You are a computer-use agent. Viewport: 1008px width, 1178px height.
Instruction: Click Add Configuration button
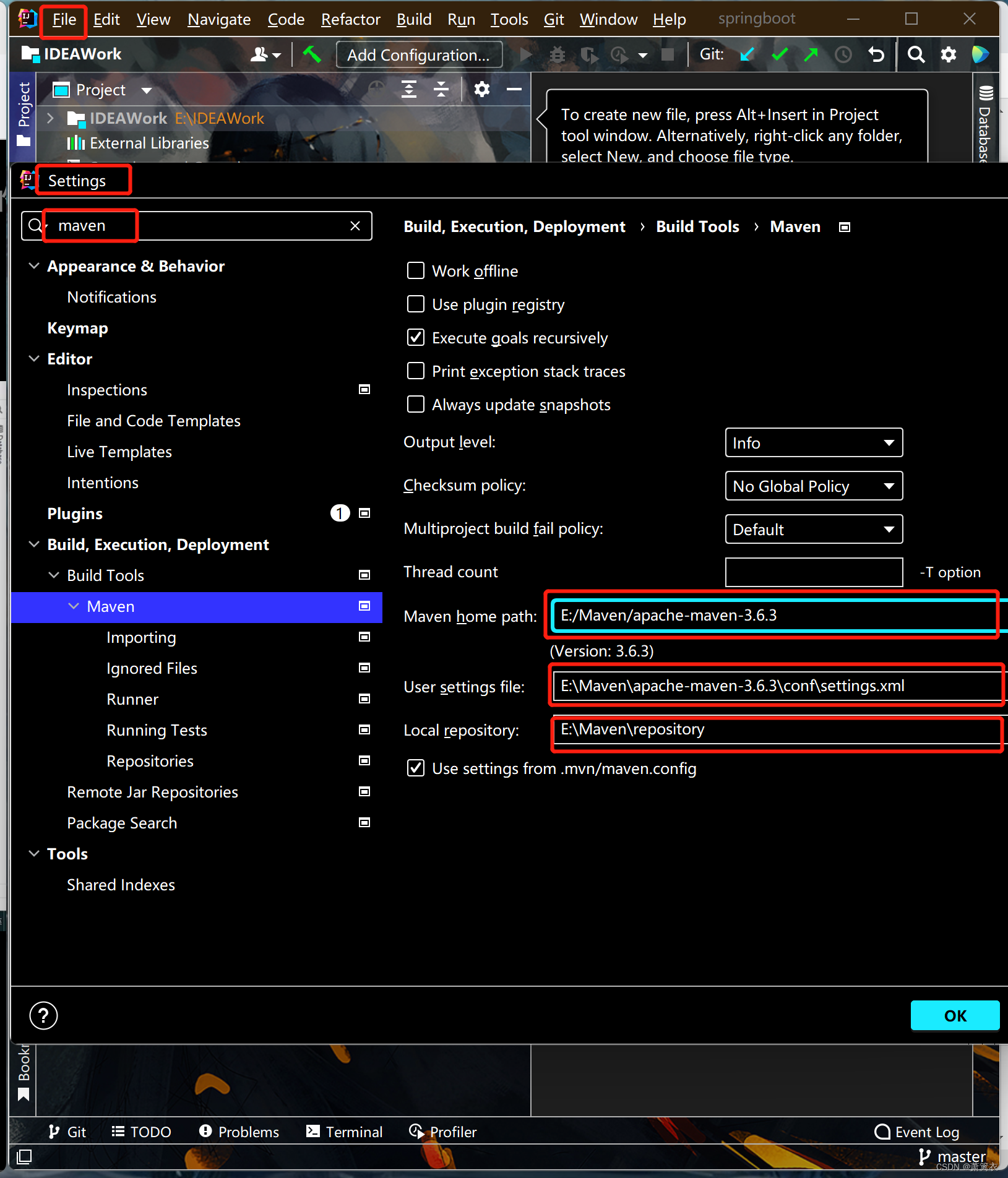point(419,55)
